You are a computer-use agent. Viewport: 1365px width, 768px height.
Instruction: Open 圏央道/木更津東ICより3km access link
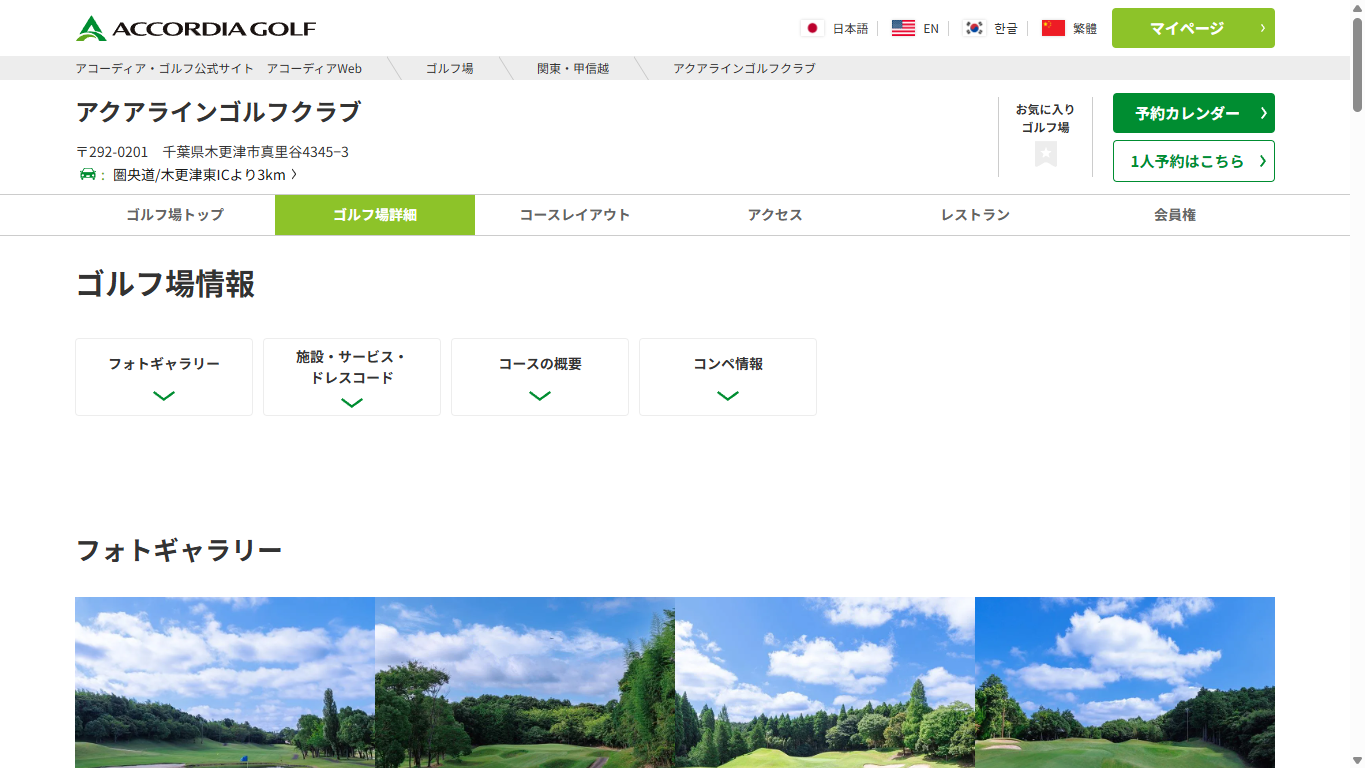pyautogui.click(x=205, y=175)
